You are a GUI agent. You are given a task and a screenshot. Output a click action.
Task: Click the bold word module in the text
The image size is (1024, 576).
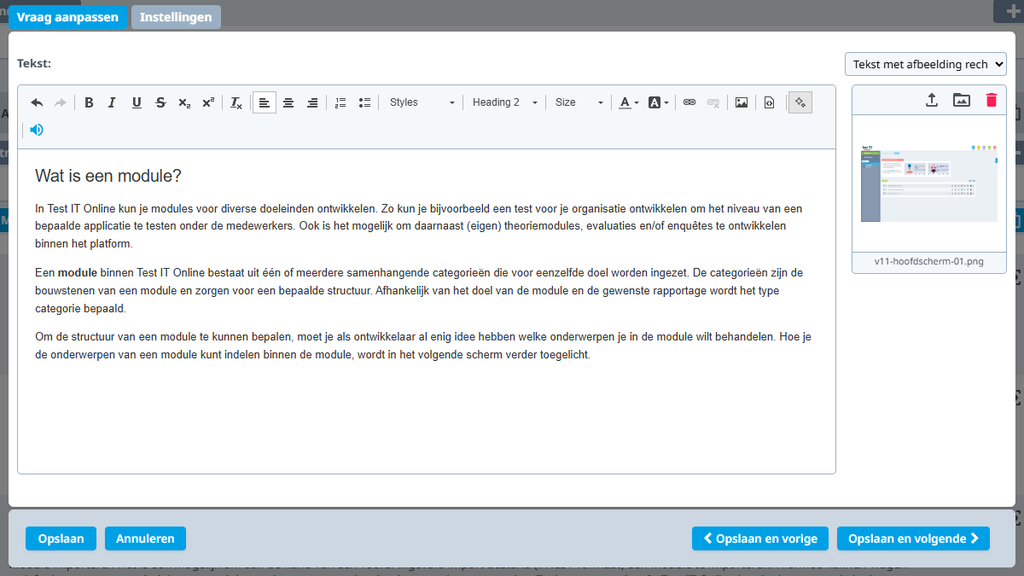77,273
